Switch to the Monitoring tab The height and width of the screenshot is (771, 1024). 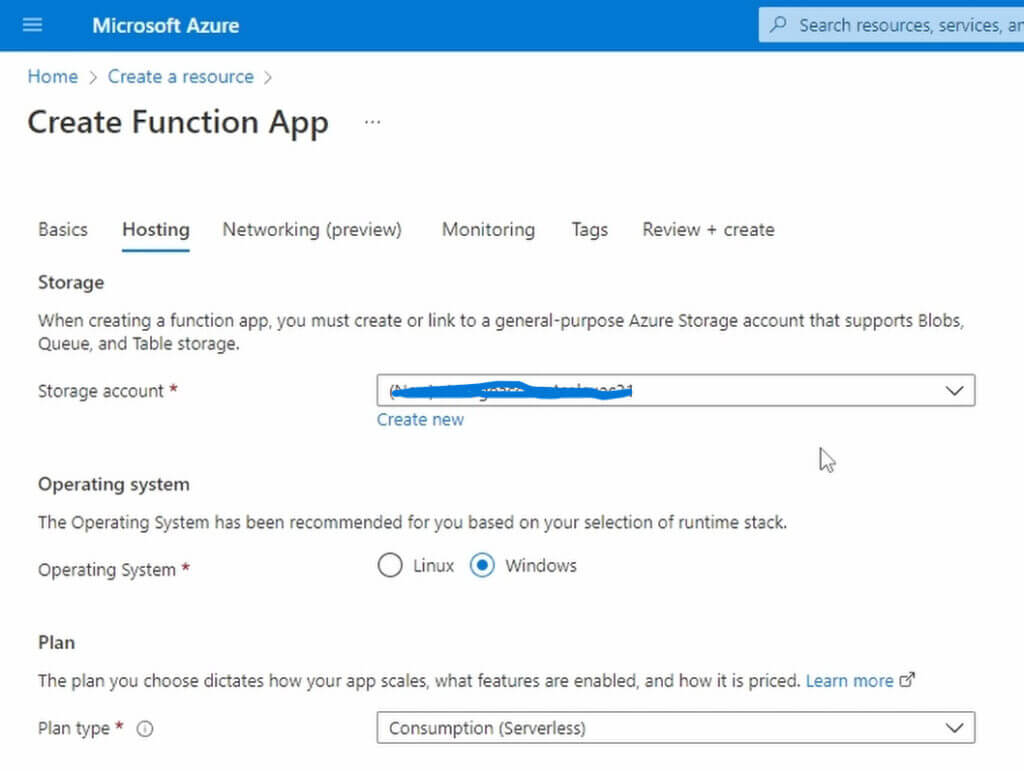click(488, 229)
